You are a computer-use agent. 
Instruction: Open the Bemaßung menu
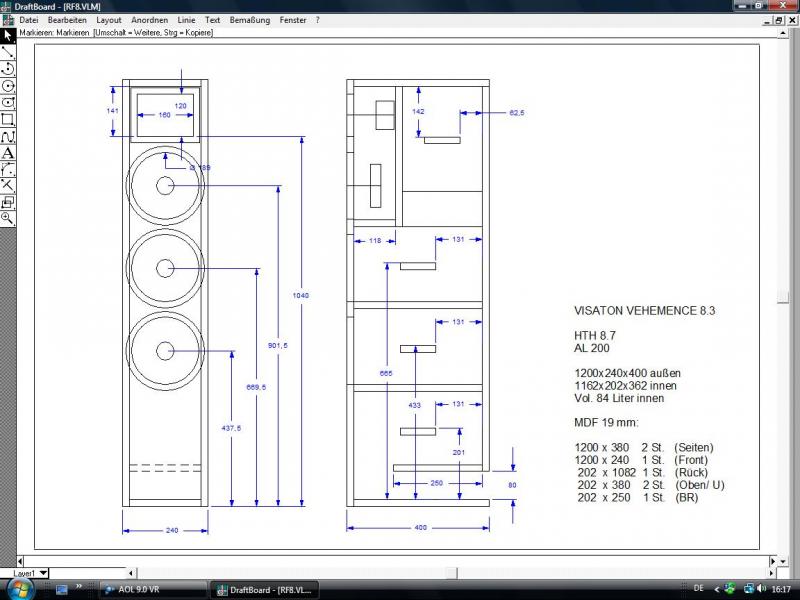click(250, 20)
